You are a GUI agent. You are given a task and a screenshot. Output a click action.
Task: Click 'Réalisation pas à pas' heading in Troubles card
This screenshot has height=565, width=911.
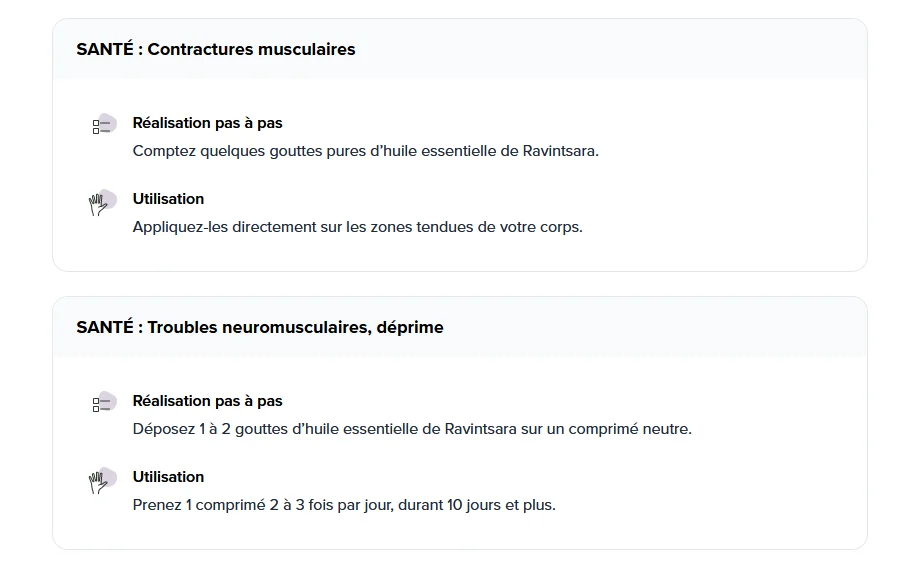click(x=207, y=401)
